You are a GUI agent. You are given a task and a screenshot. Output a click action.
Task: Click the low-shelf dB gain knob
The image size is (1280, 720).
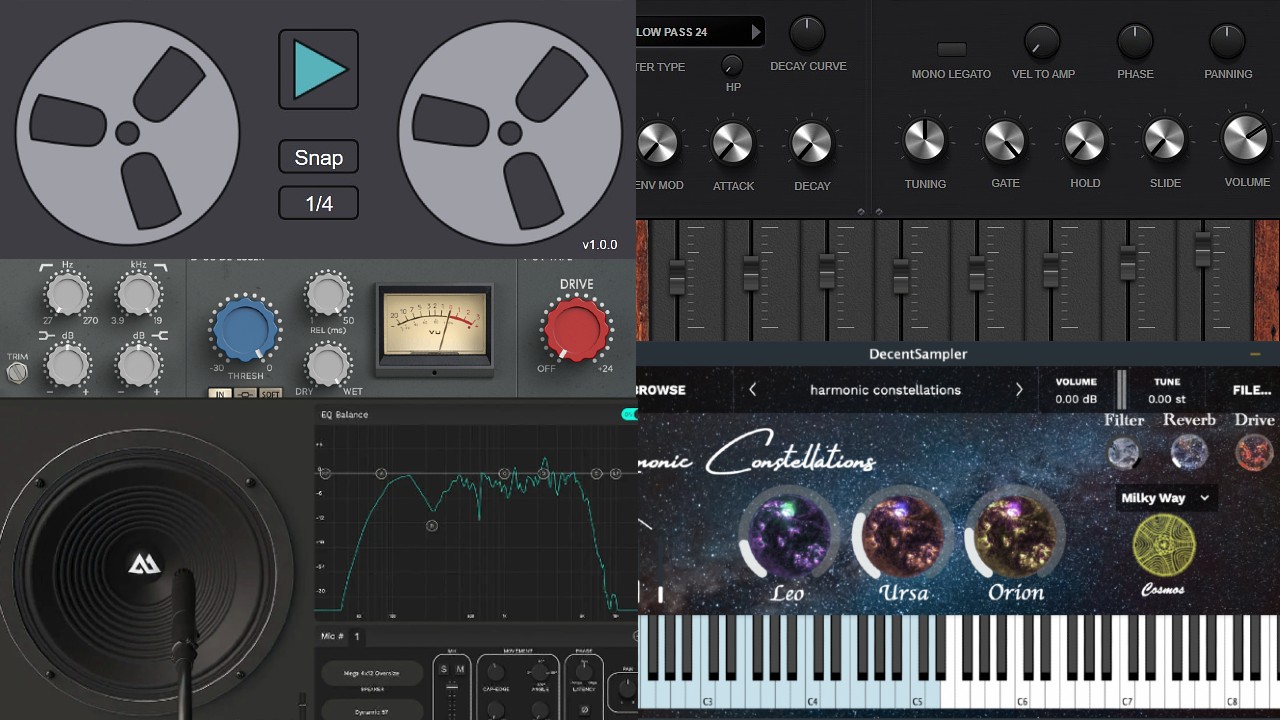(67, 366)
